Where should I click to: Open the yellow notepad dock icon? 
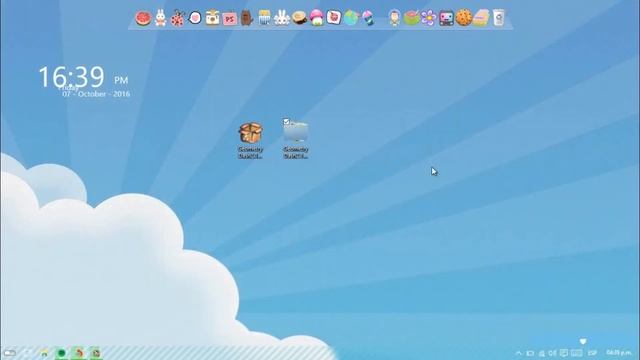[x=264, y=18]
